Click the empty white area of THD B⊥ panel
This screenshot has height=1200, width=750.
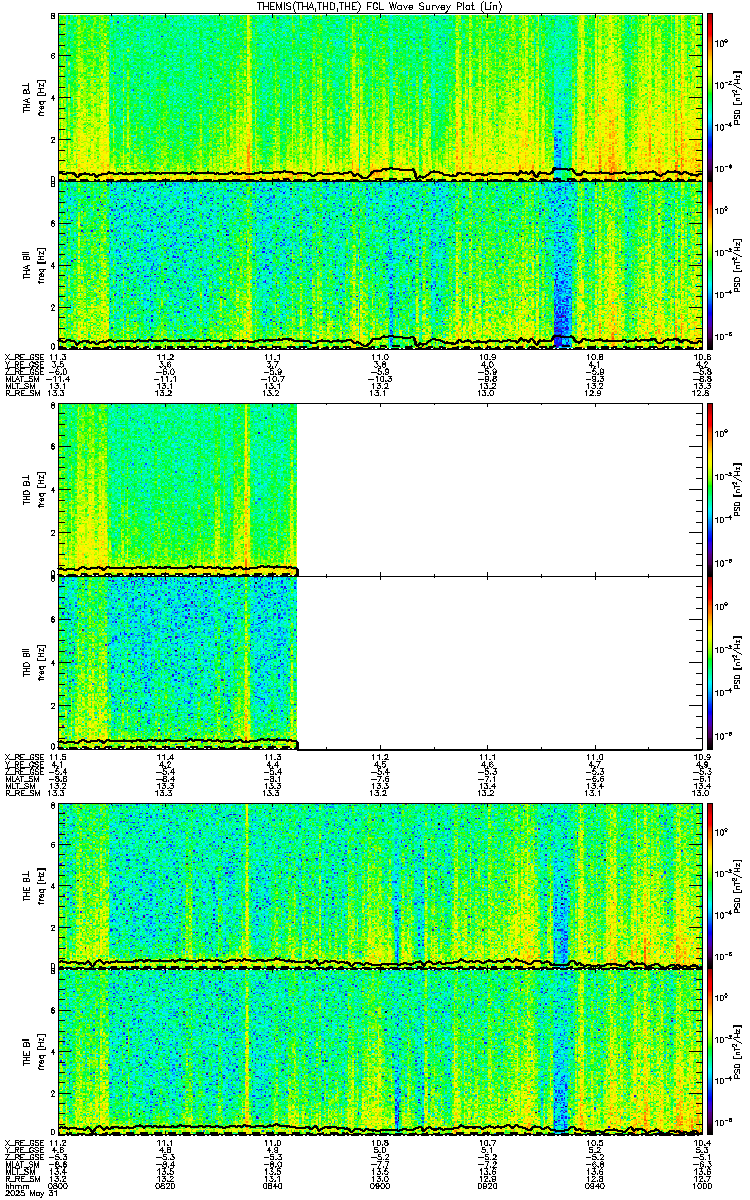tap(501, 488)
